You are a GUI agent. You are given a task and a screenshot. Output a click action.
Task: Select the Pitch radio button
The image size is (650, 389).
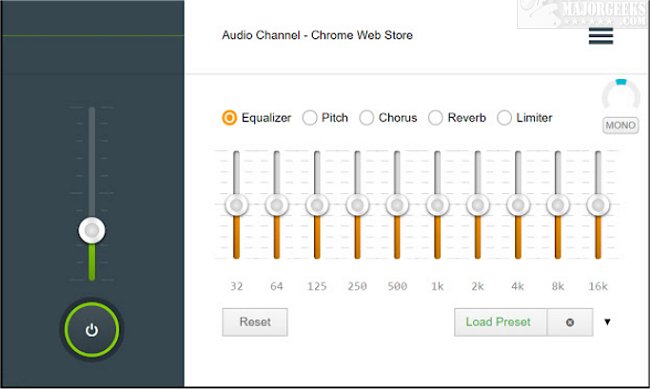click(x=310, y=118)
